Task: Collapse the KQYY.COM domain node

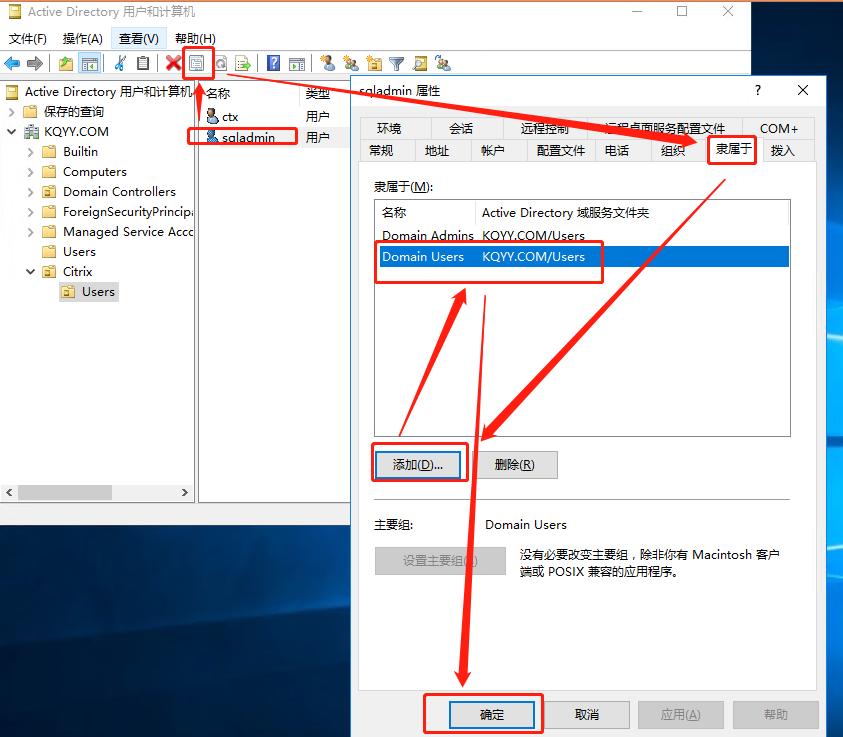Action: point(12,132)
